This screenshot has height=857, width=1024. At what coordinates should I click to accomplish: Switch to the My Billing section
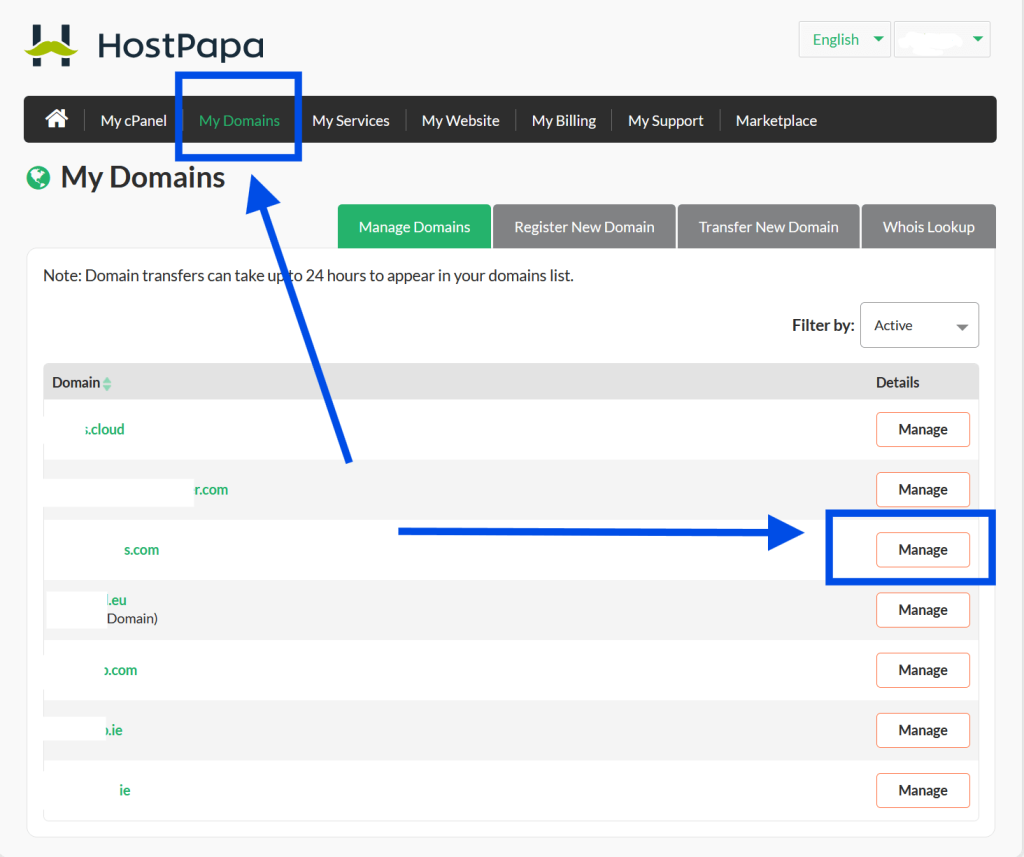(x=563, y=120)
